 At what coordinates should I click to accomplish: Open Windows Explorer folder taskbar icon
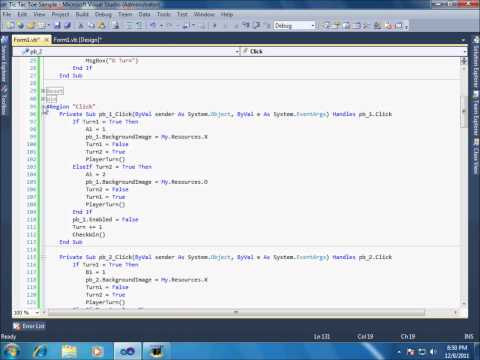click(x=69, y=351)
